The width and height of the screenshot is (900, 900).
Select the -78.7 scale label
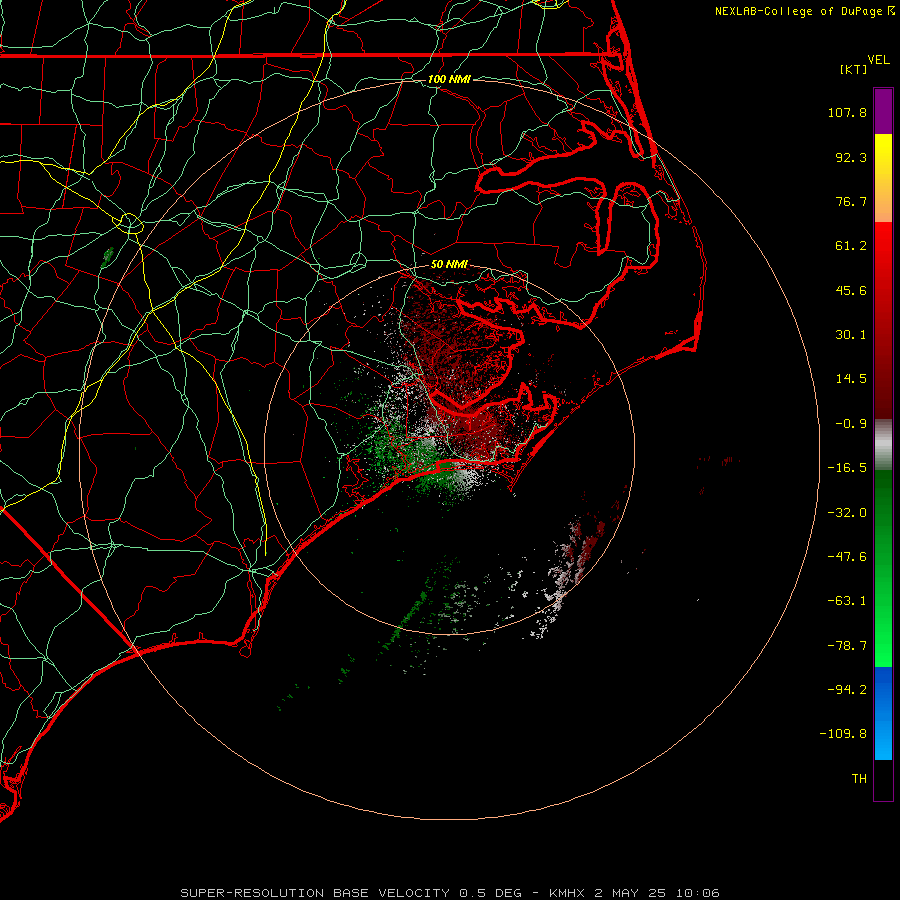[x=847, y=646]
